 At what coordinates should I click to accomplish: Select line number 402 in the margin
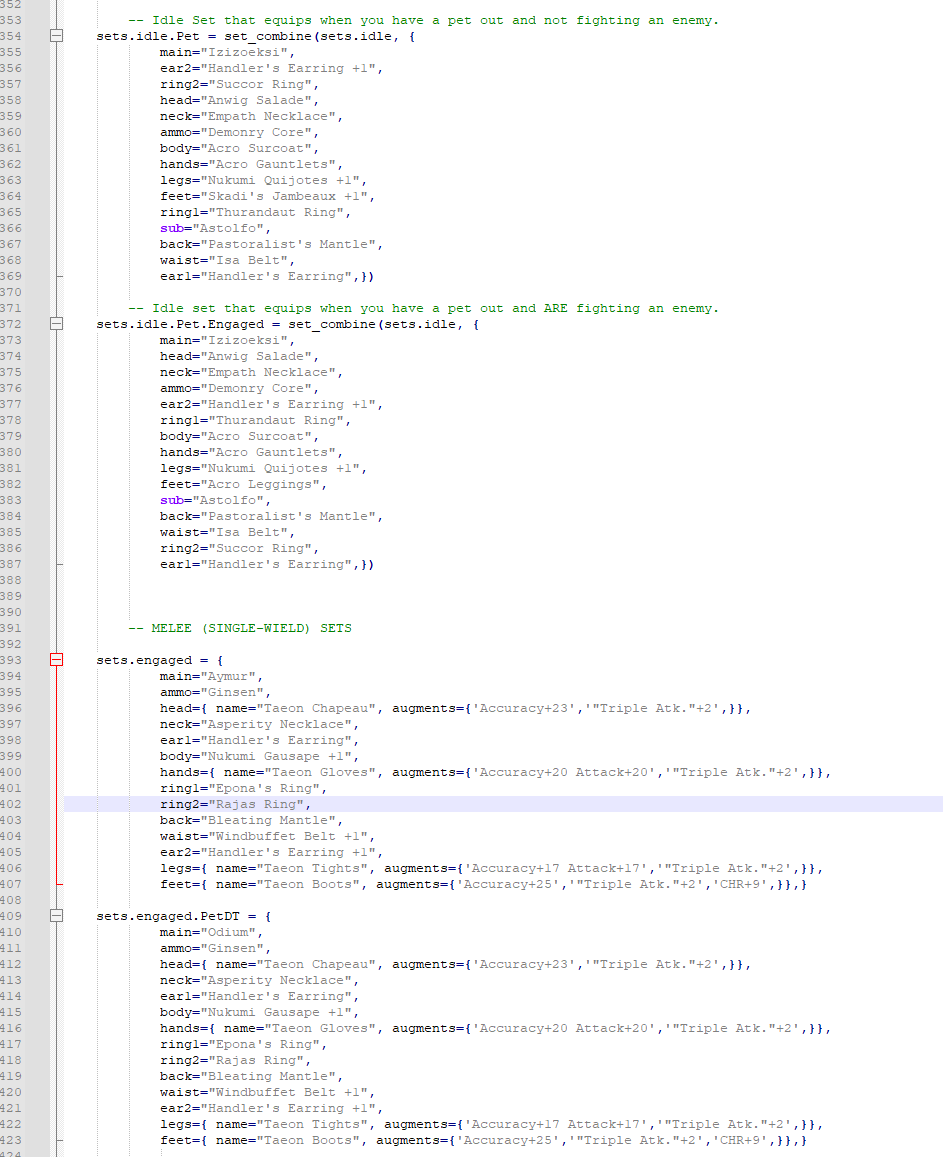pyautogui.click(x=11, y=804)
